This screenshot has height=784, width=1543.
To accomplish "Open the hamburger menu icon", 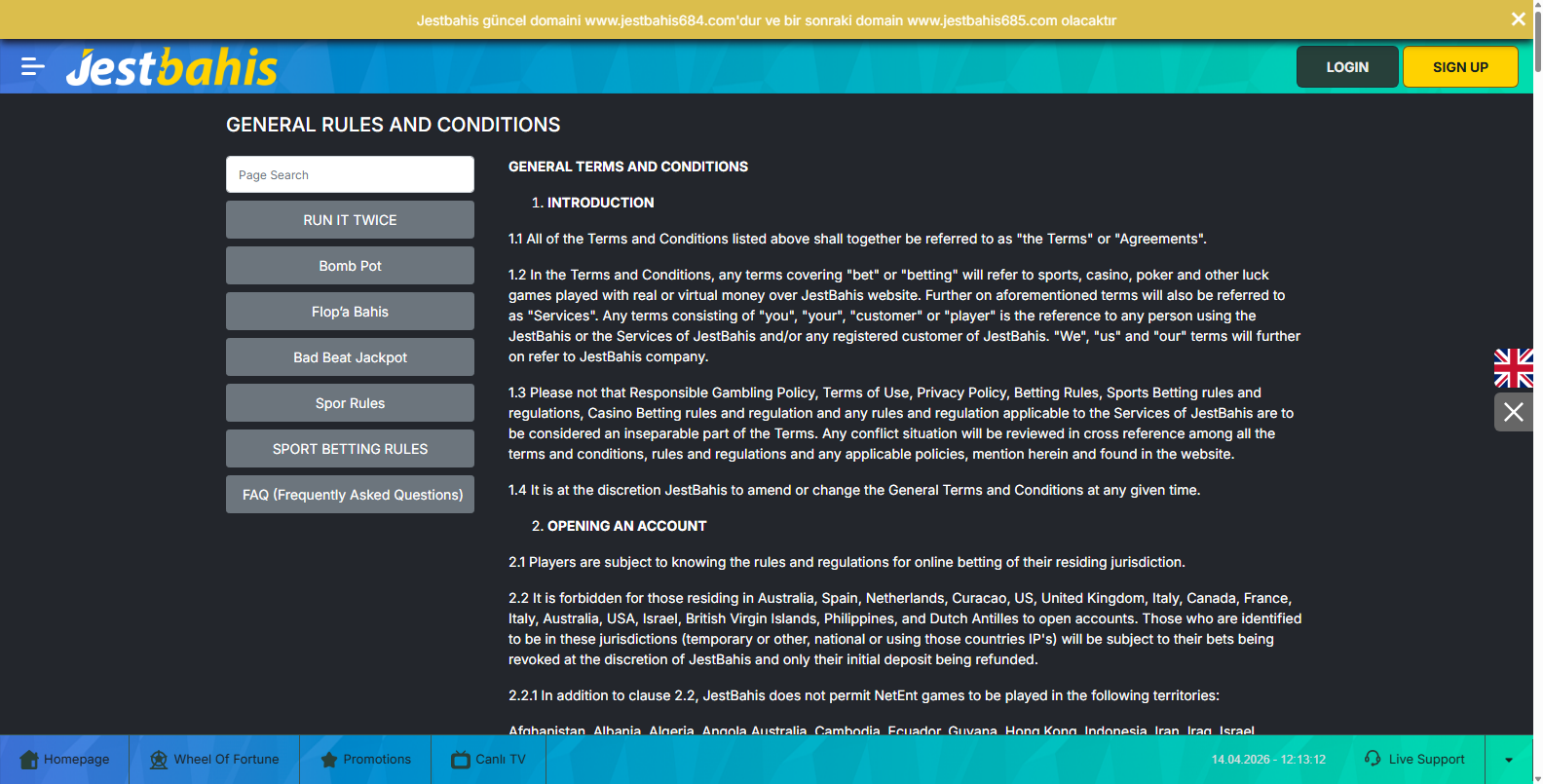I will click(33, 66).
